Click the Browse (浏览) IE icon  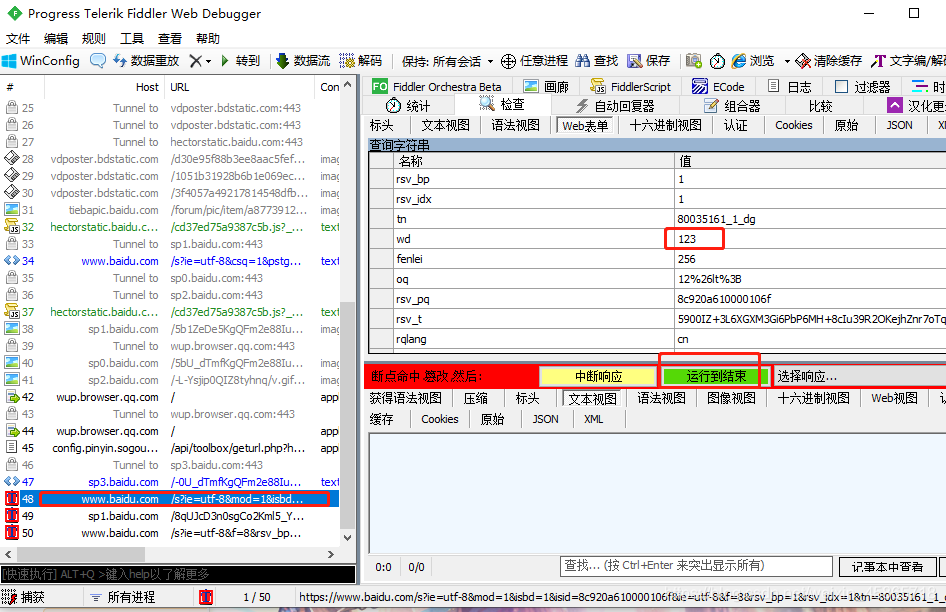click(x=738, y=61)
